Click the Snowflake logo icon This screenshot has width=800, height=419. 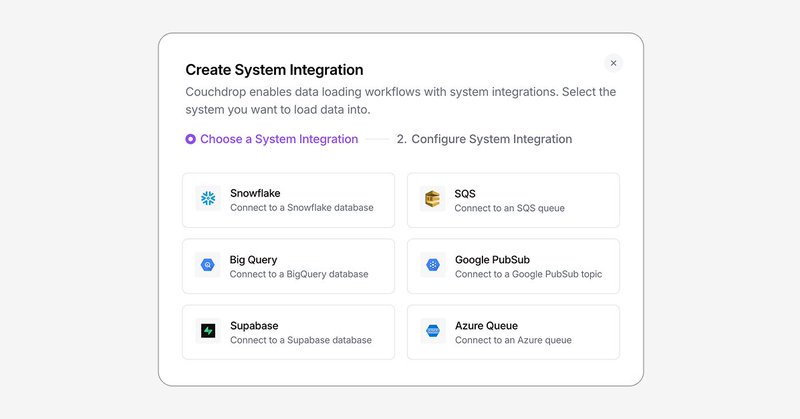coord(208,199)
